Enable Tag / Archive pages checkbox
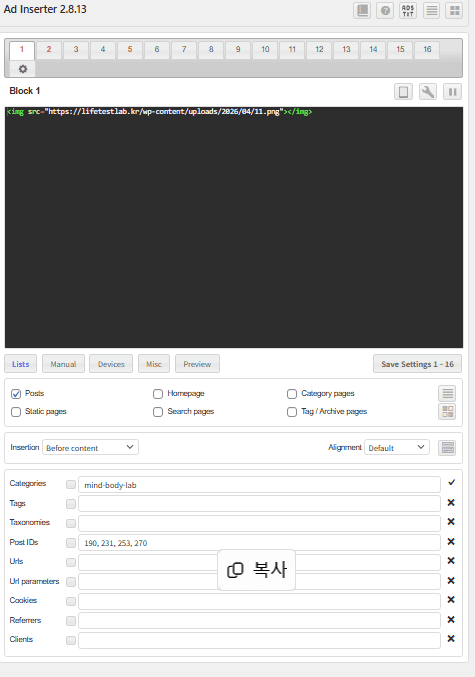The image size is (475, 677). [x=292, y=412]
